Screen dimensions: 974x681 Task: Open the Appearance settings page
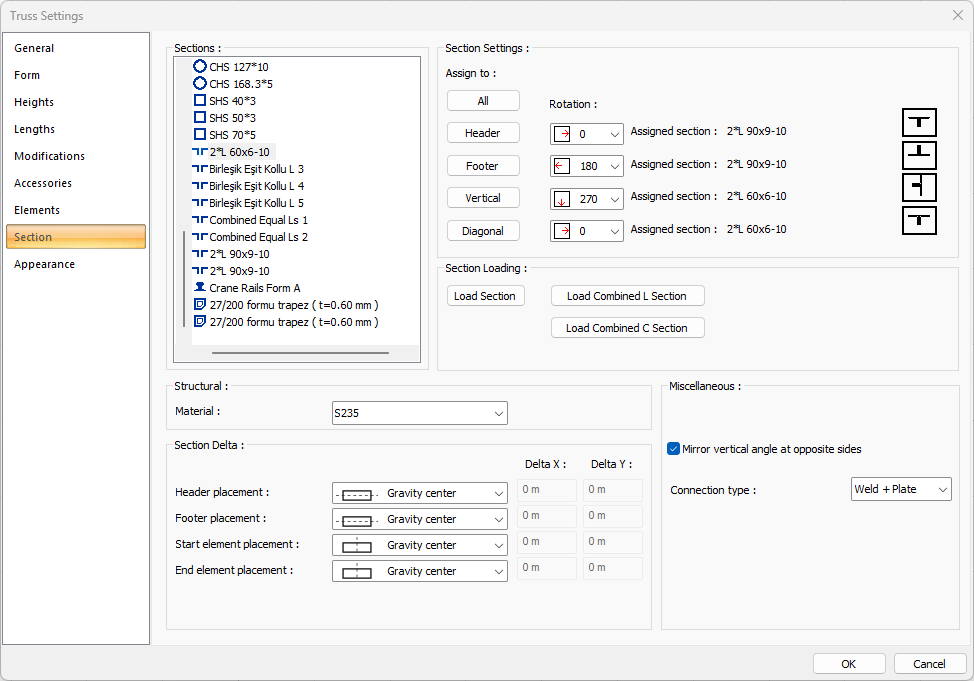[x=44, y=264]
